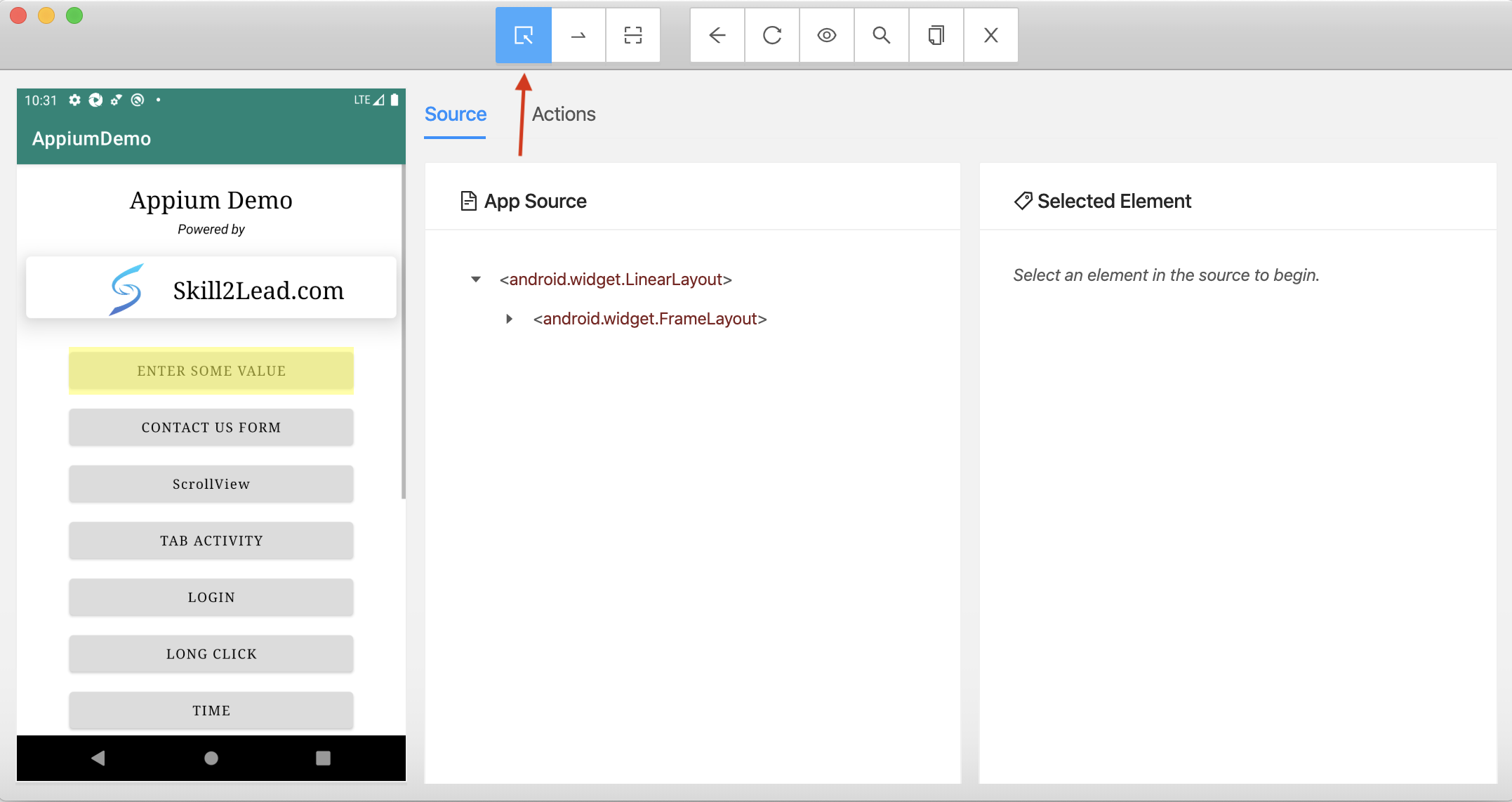The height and width of the screenshot is (802, 1512).
Task: Tap the Skill2Lead.com logo card
Action: pos(211,289)
